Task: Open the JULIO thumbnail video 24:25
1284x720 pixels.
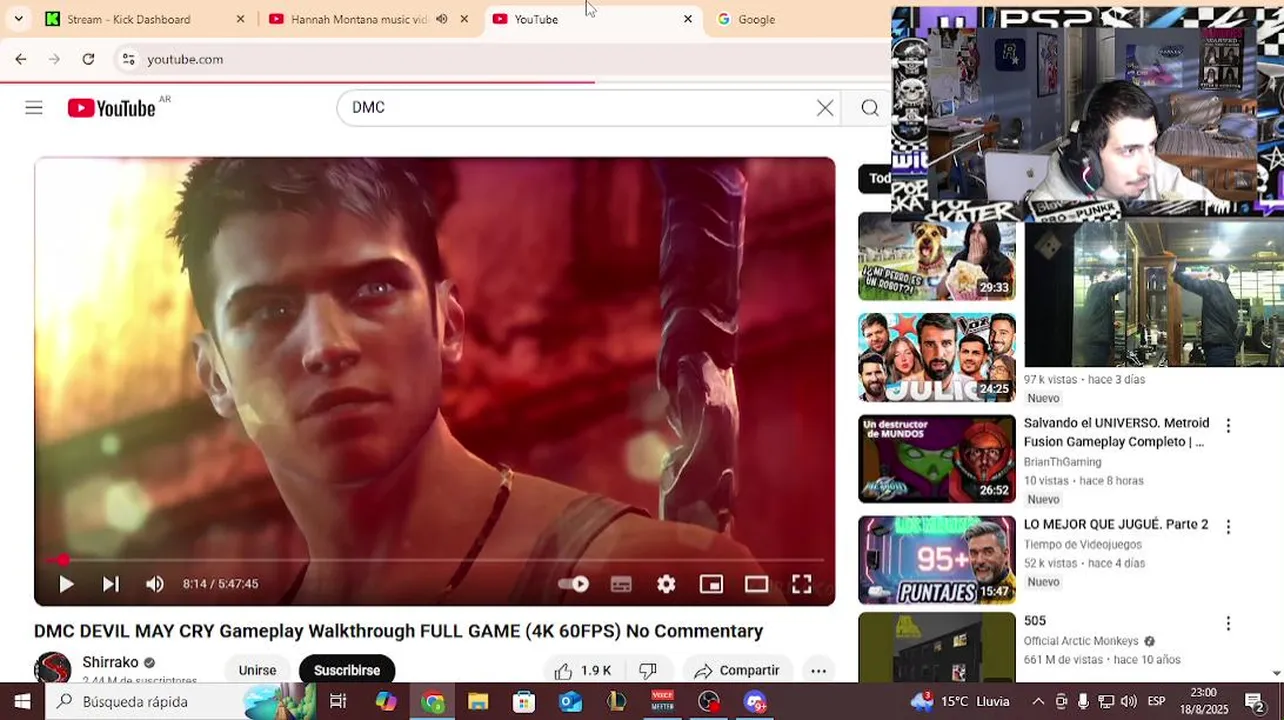Action: pyautogui.click(x=936, y=357)
